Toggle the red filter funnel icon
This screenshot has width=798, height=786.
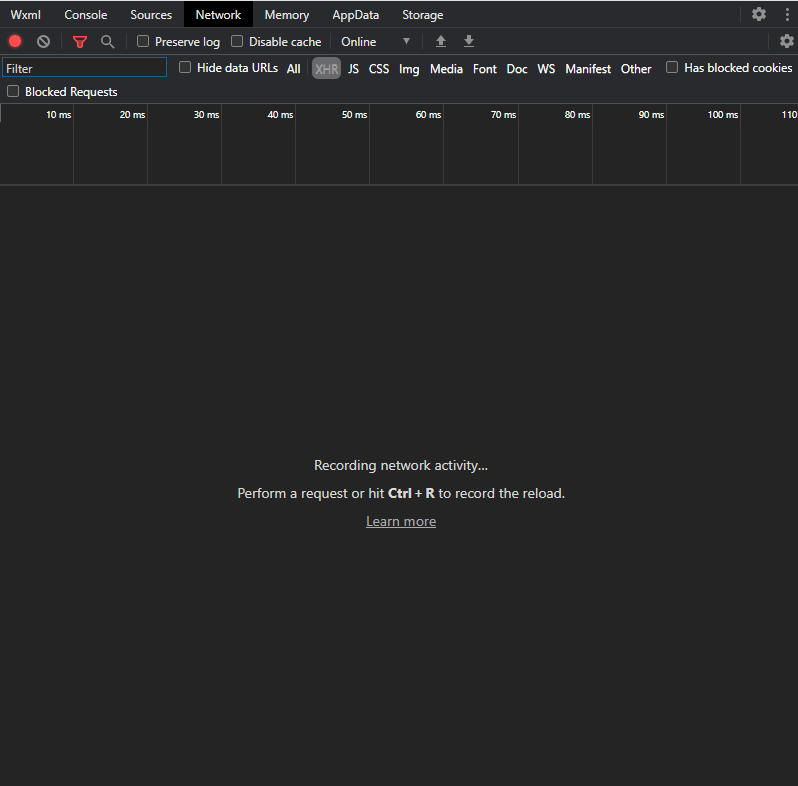pyautogui.click(x=80, y=42)
